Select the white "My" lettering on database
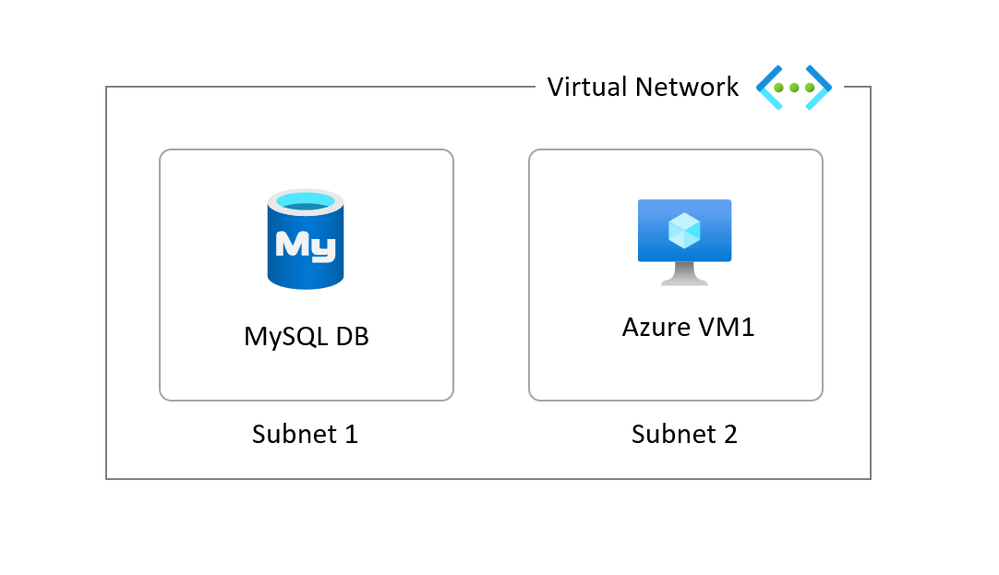This screenshot has width=999, height=575. (305, 245)
